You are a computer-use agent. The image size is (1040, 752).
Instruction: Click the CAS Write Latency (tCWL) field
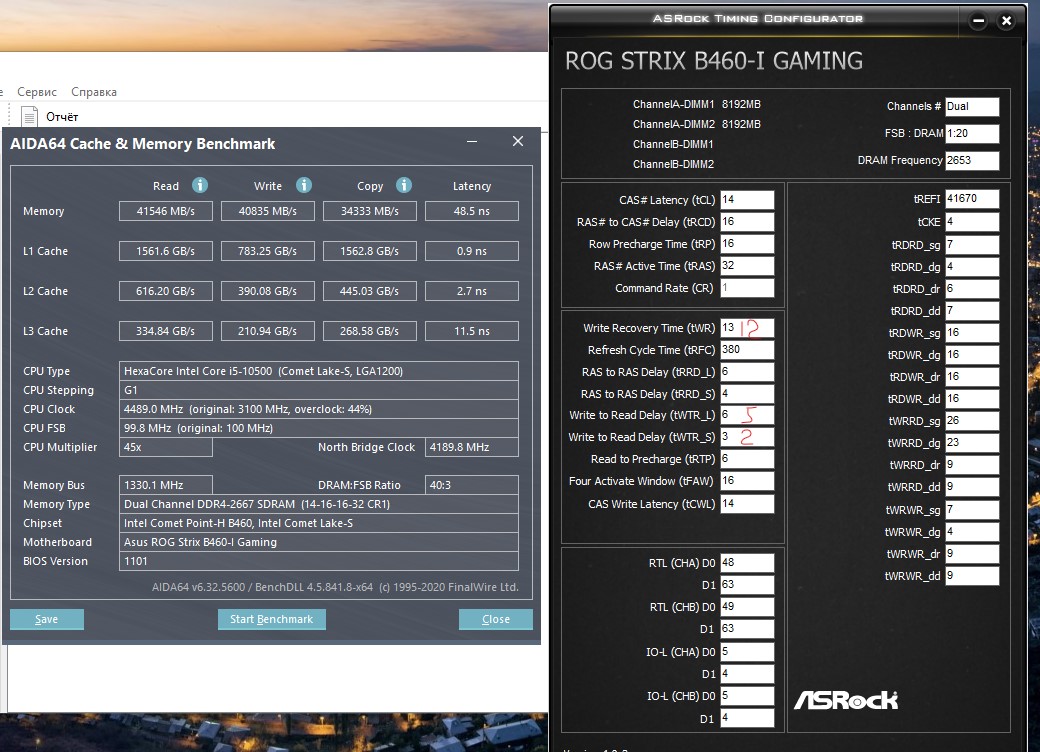[x=747, y=503]
